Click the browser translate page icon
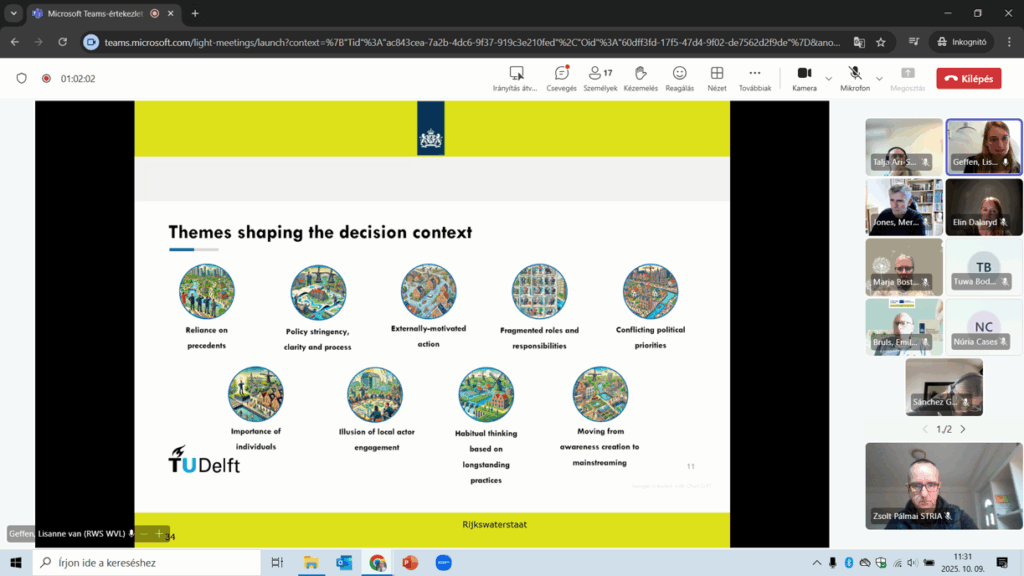The image size is (1024, 576). pos(859,42)
